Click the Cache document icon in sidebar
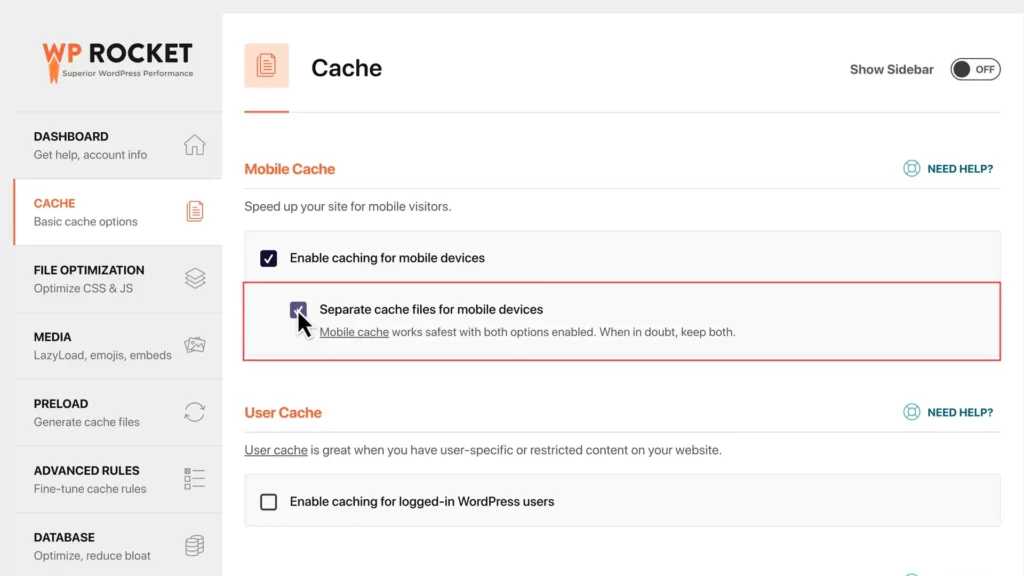1024x576 pixels. tap(195, 211)
